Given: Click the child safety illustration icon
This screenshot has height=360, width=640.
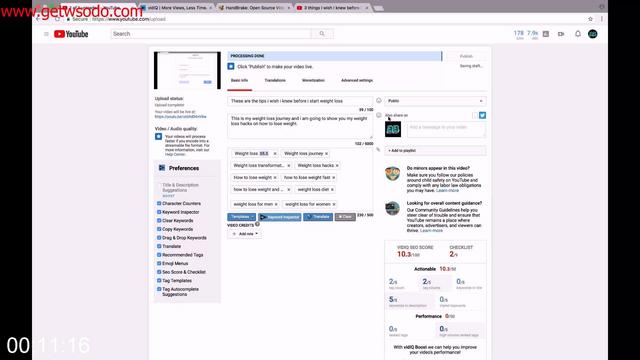Looking at the screenshot, I should [x=392, y=173].
